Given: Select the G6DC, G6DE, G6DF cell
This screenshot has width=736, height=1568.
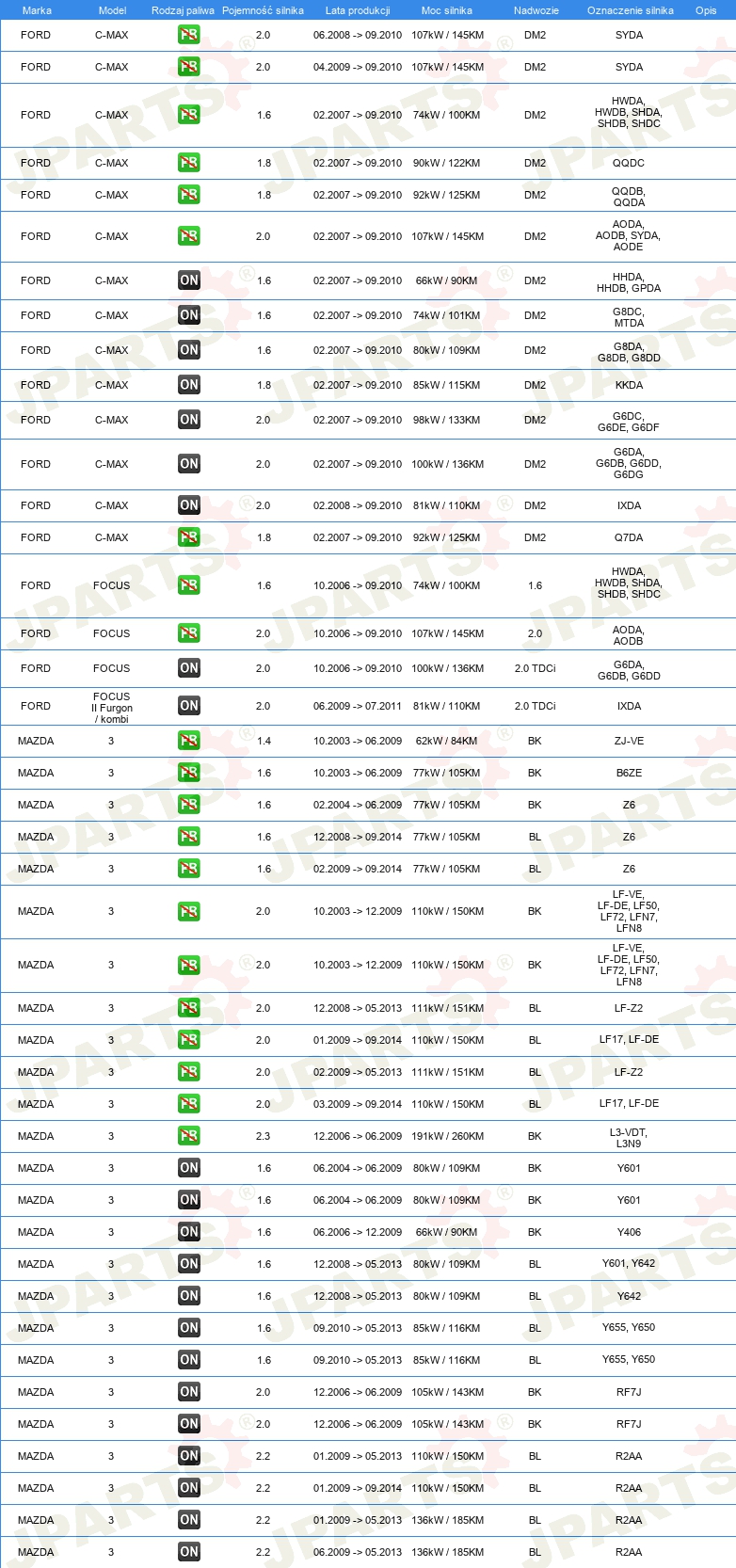Looking at the screenshot, I should (629, 421).
